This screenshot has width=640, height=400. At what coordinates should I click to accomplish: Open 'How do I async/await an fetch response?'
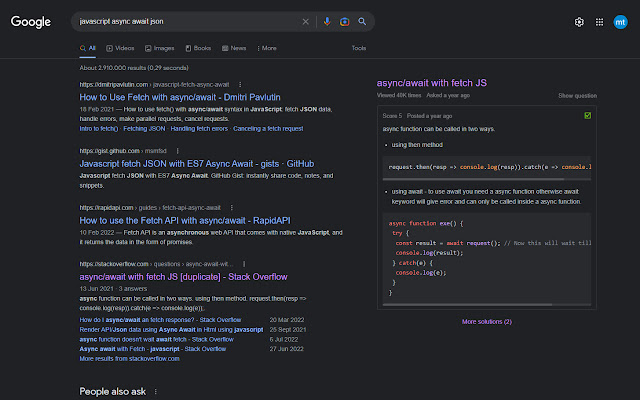[160, 320]
